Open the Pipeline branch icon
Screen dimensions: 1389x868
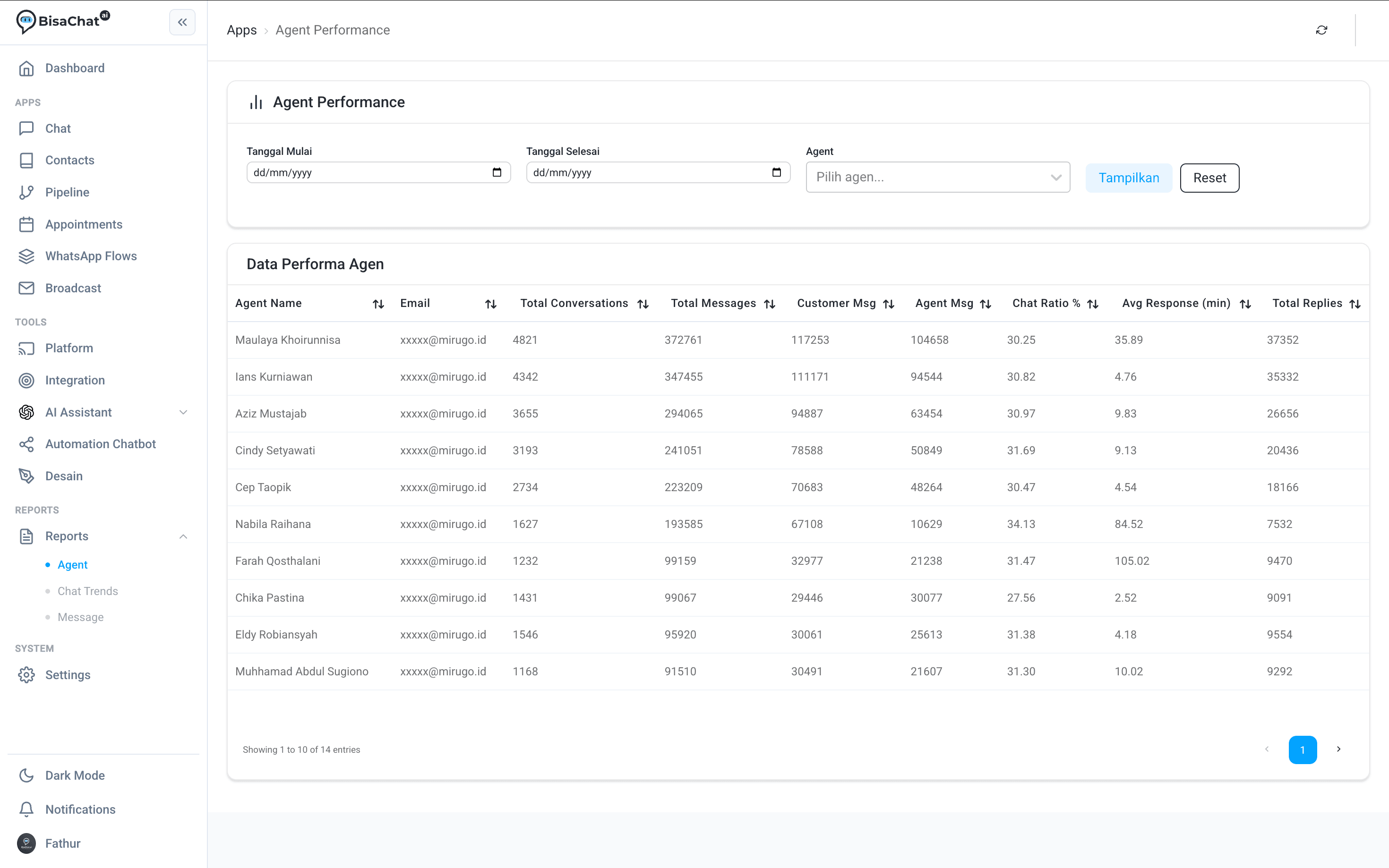26,192
